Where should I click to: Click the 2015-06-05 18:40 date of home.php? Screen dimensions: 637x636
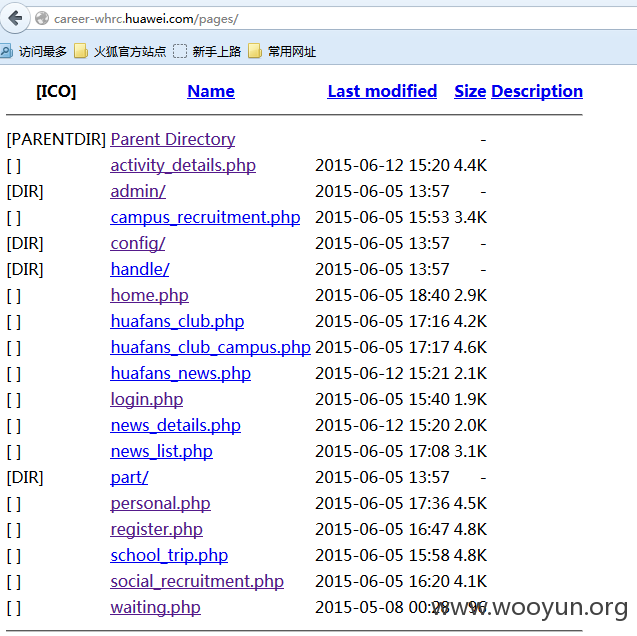(382, 295)
